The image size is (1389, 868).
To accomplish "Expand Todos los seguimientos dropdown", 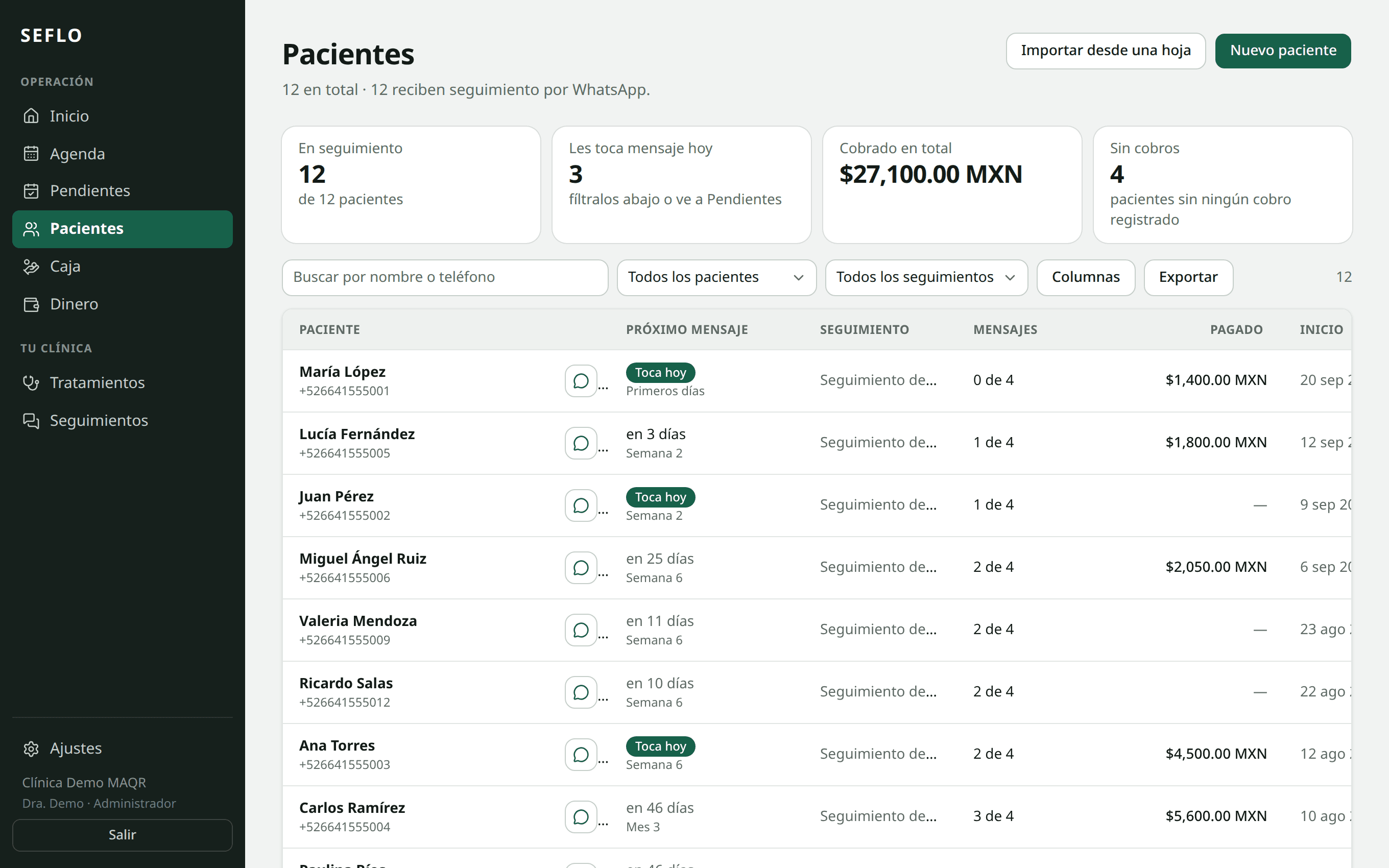I will tap(926, 277).
